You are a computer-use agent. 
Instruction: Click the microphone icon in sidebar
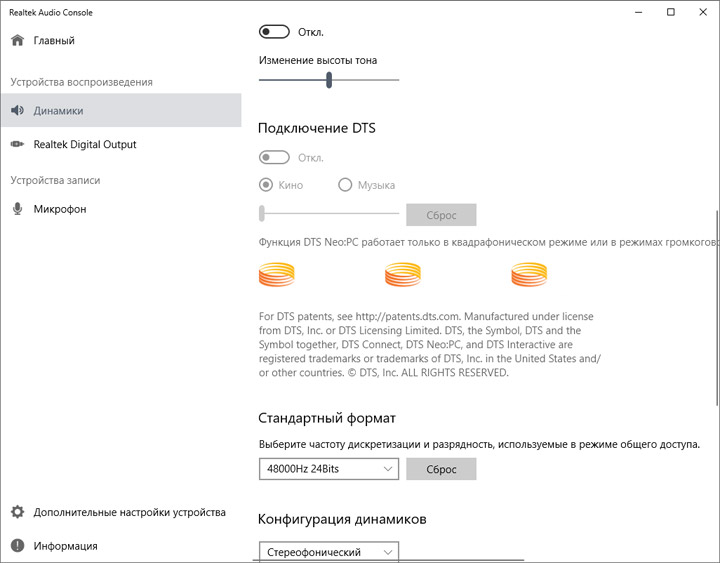(x=17, y=209)
